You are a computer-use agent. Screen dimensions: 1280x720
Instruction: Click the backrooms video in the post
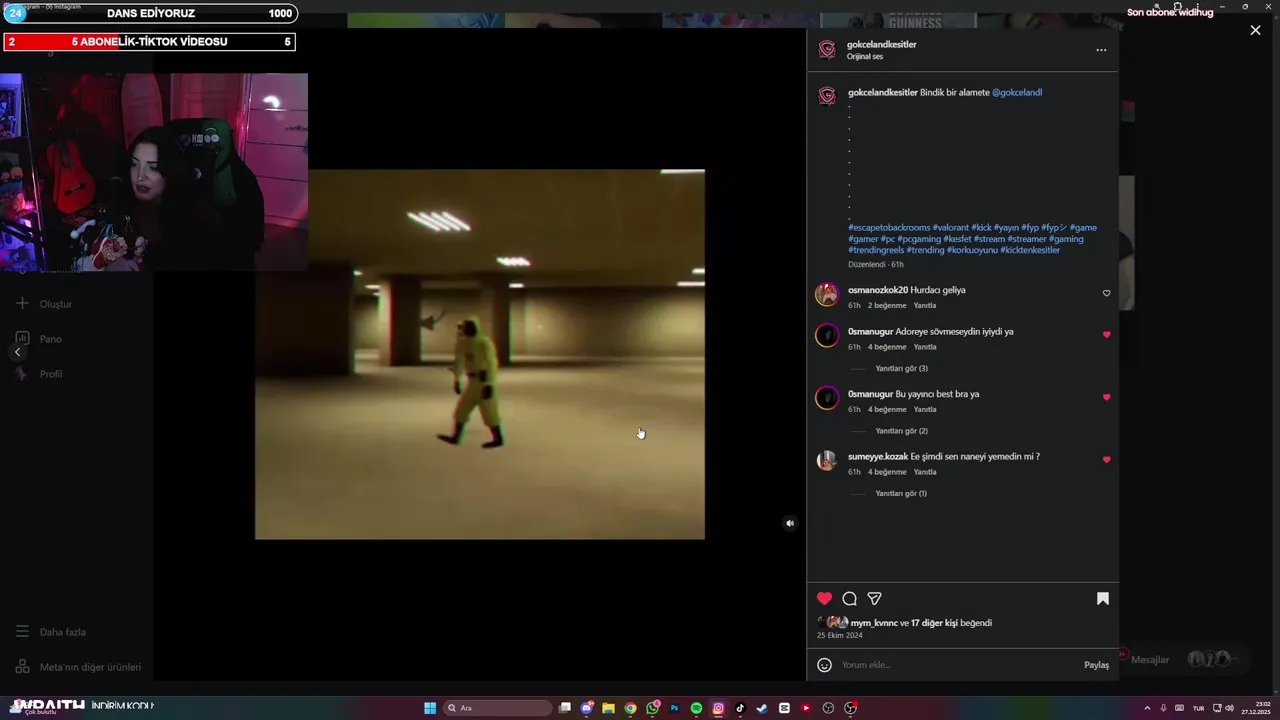pos(480,354)
